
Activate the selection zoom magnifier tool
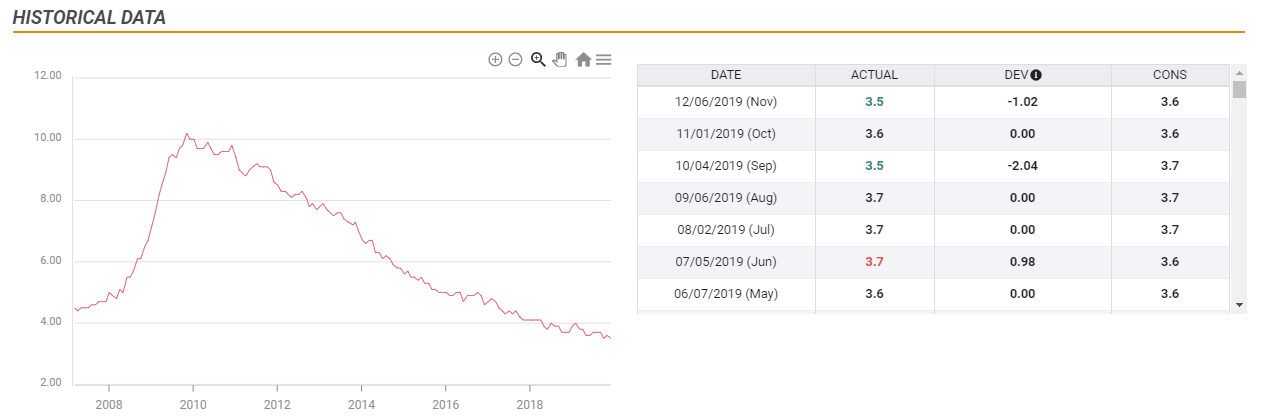click(538, 60)
